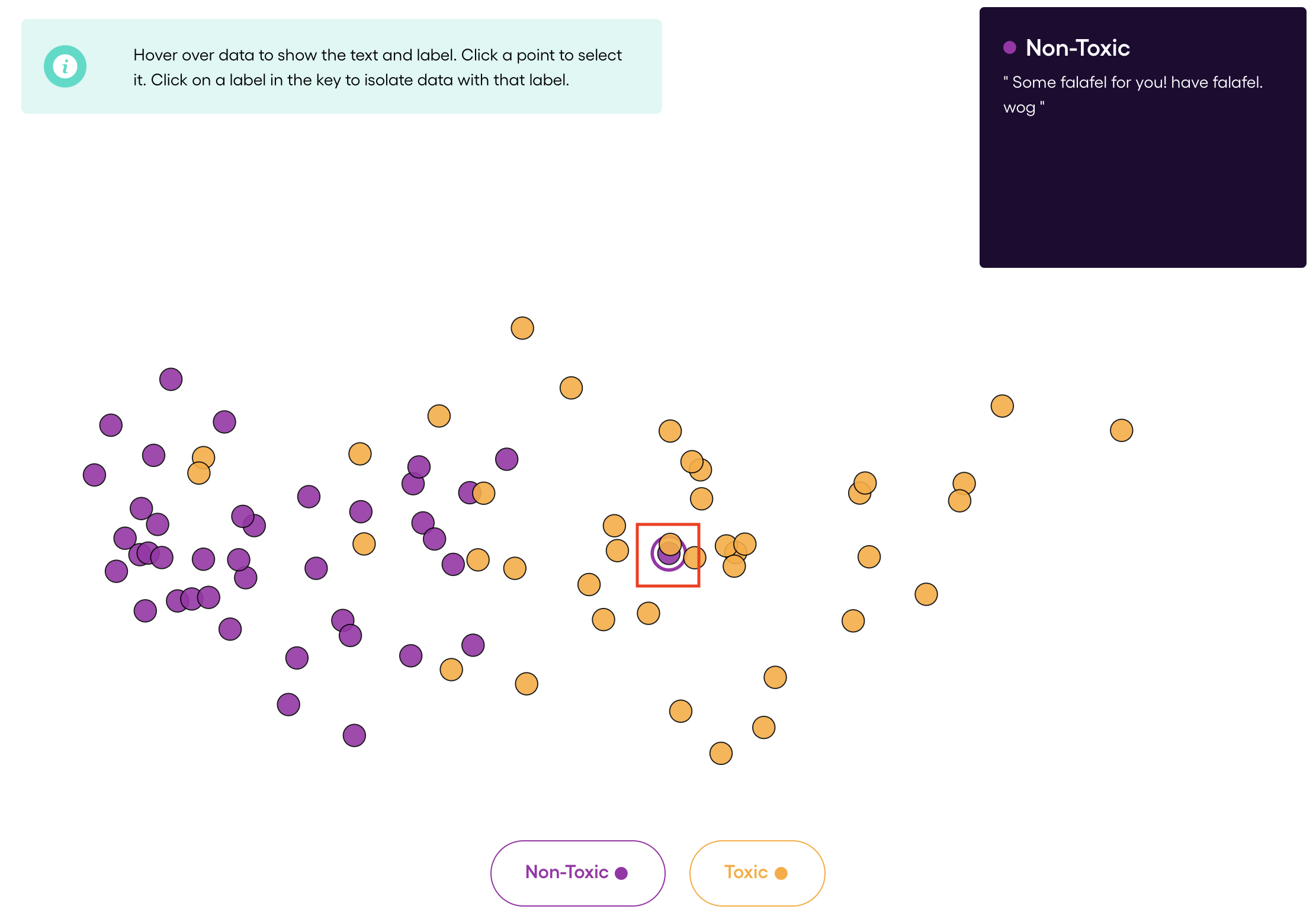The height and width of the screenshot is (922, 1316).
Task: Isolate data with the Non-Toxic label
Action: coord(577,873)
